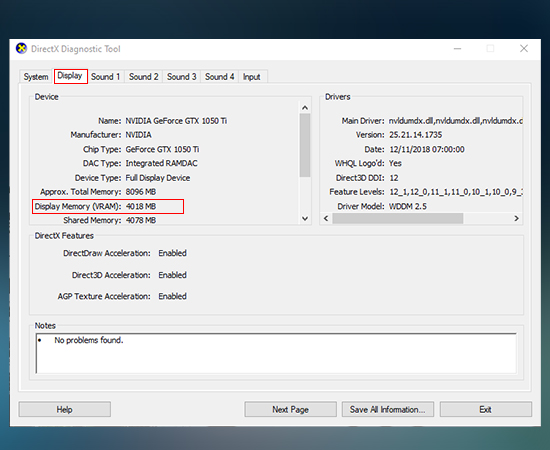Click DirectDraw Acceleration Enabled value
This screenshot has width=550, height=450.
click(x=172, y=253)
